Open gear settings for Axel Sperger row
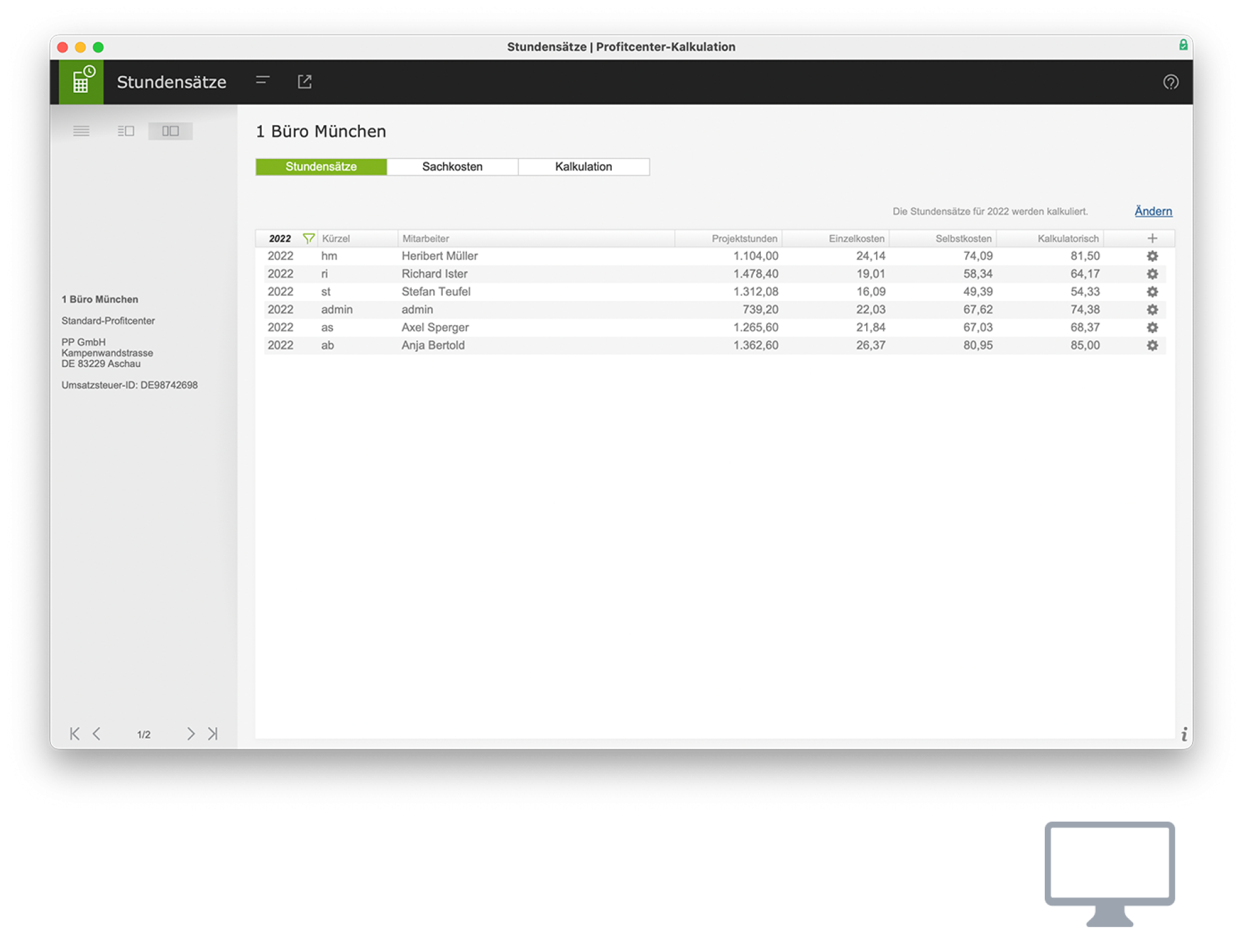This screenshot has height=952, width=1243. click(1152, 327)
